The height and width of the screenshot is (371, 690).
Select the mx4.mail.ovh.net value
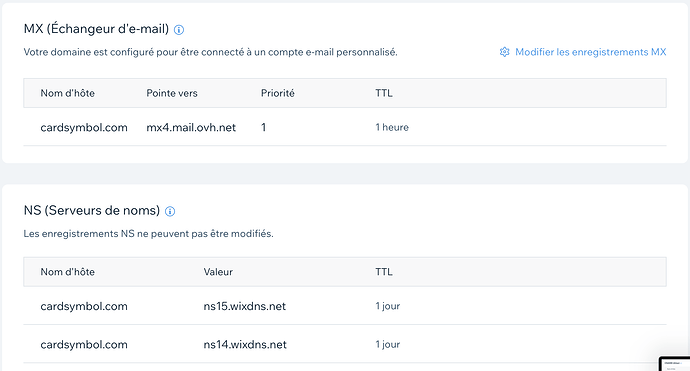(x=191, y=128)
